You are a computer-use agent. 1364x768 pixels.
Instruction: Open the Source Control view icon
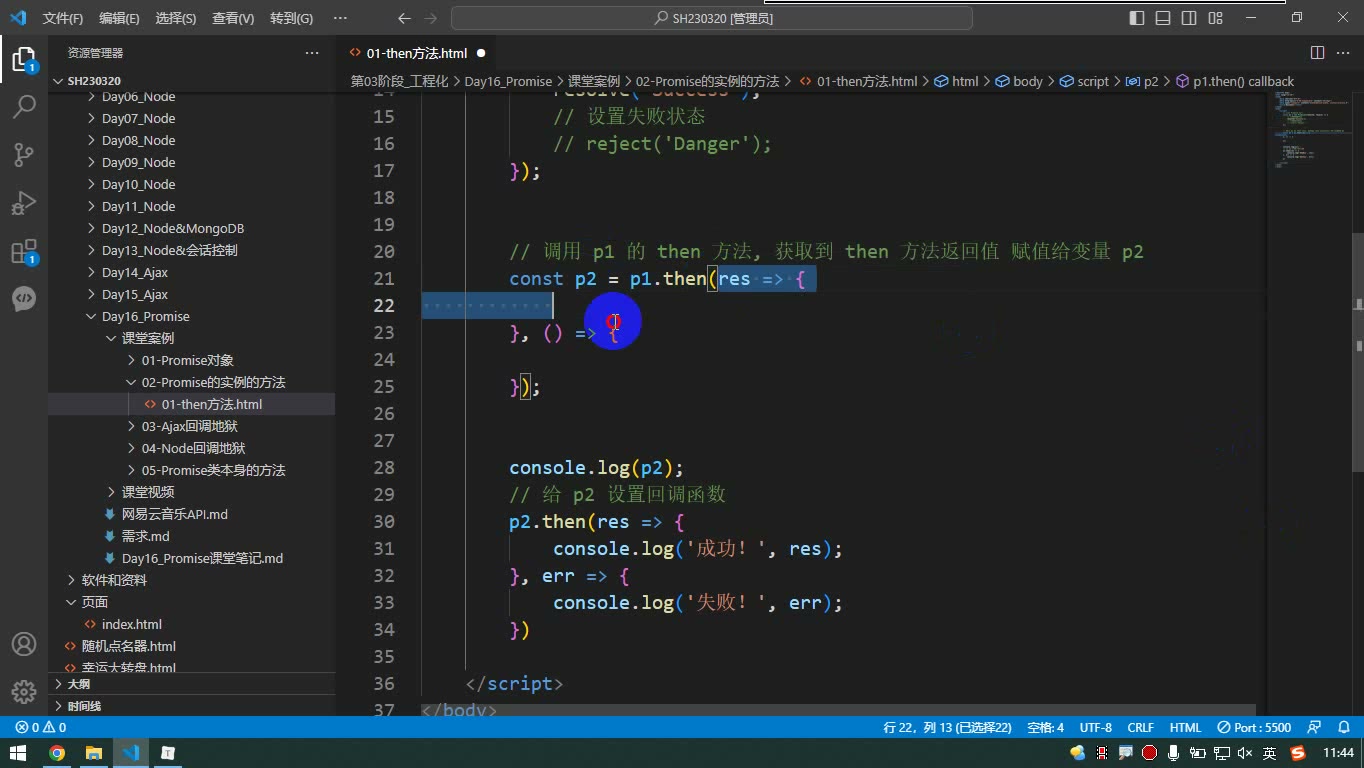pos(24,154)
